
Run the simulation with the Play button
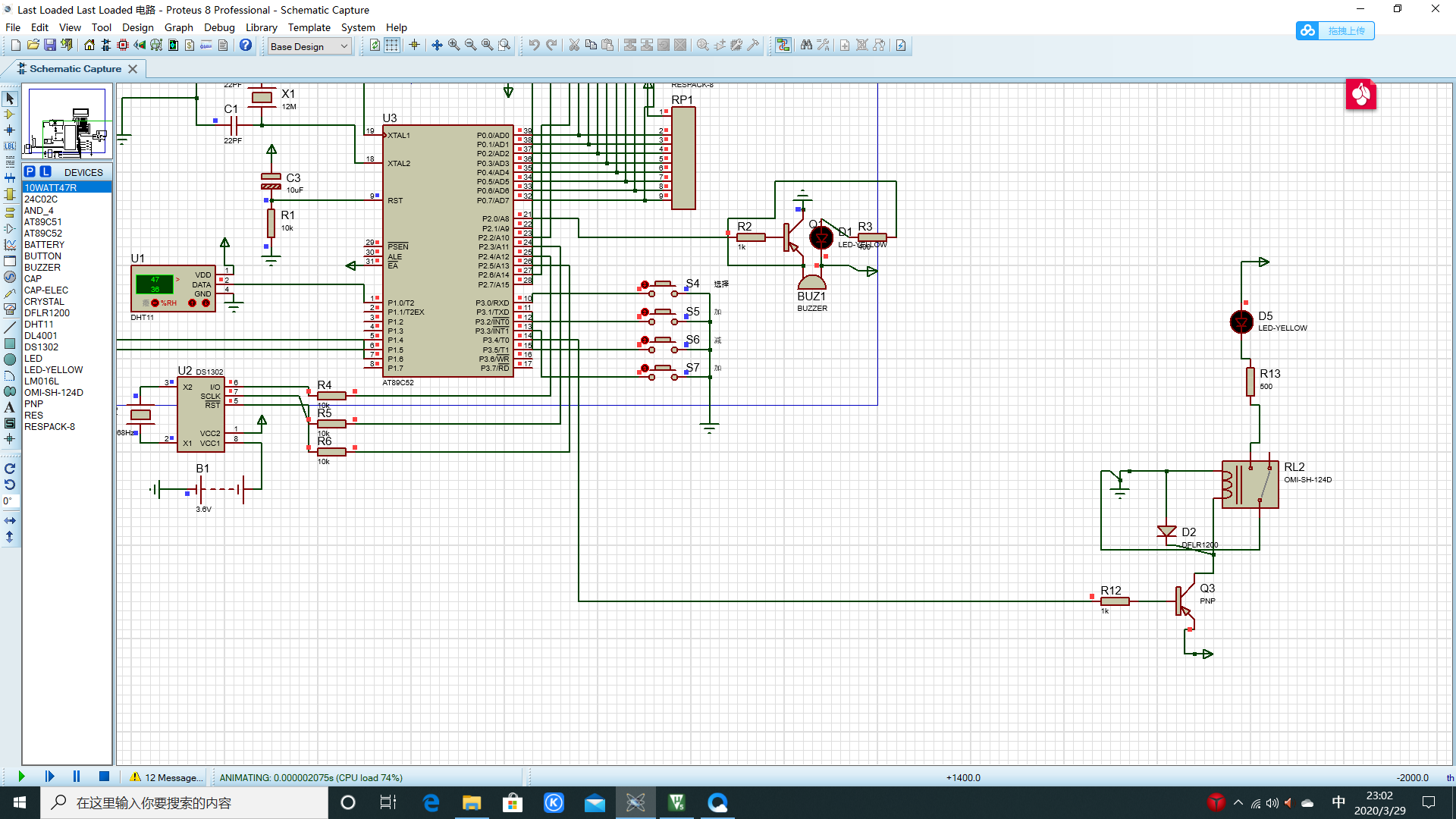click(21, 777)
